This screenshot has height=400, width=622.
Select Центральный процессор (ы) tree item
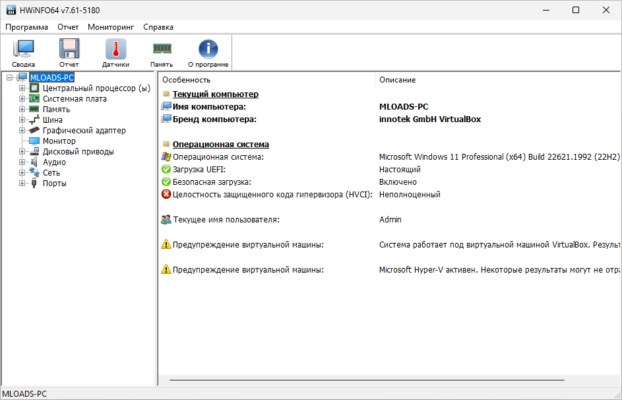tap(96, 88)
